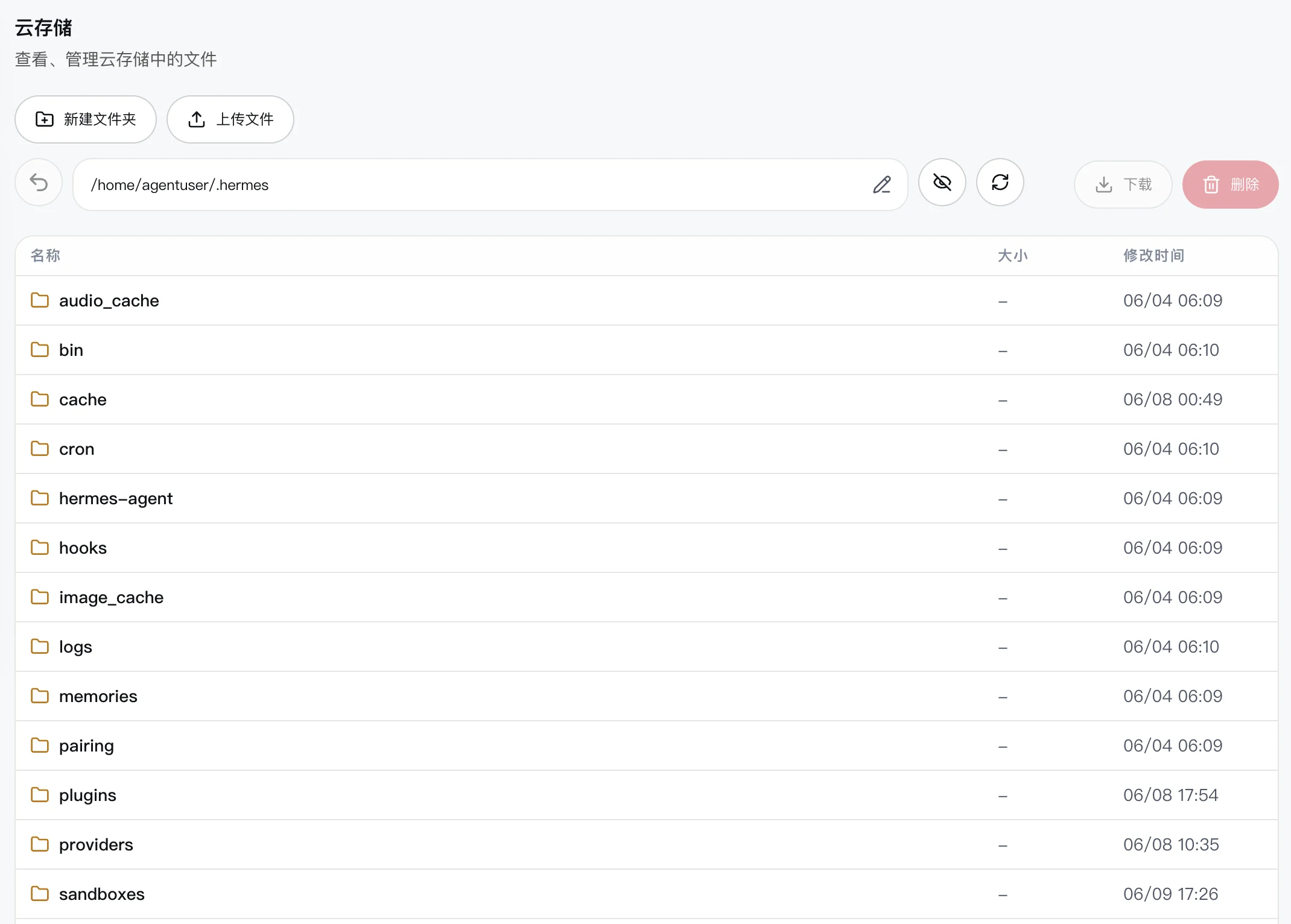
Task: Click the 下载 download button
Action: [1123, 185]
